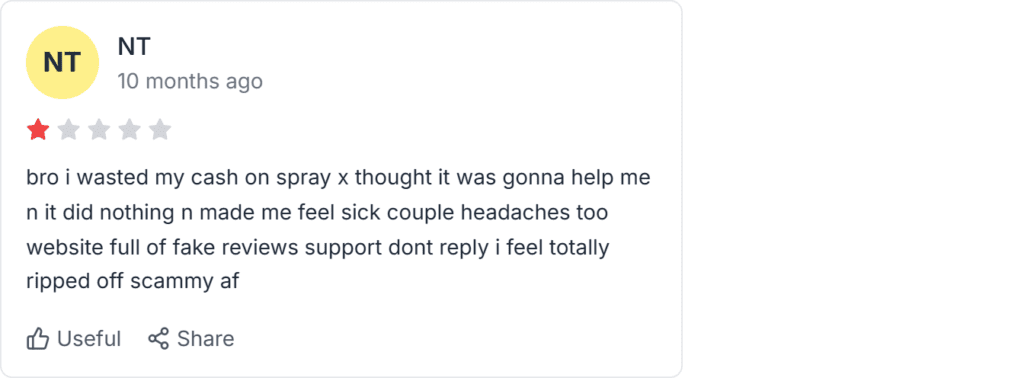Click the line "website full of fake reviews"

[x=318, y=248]
